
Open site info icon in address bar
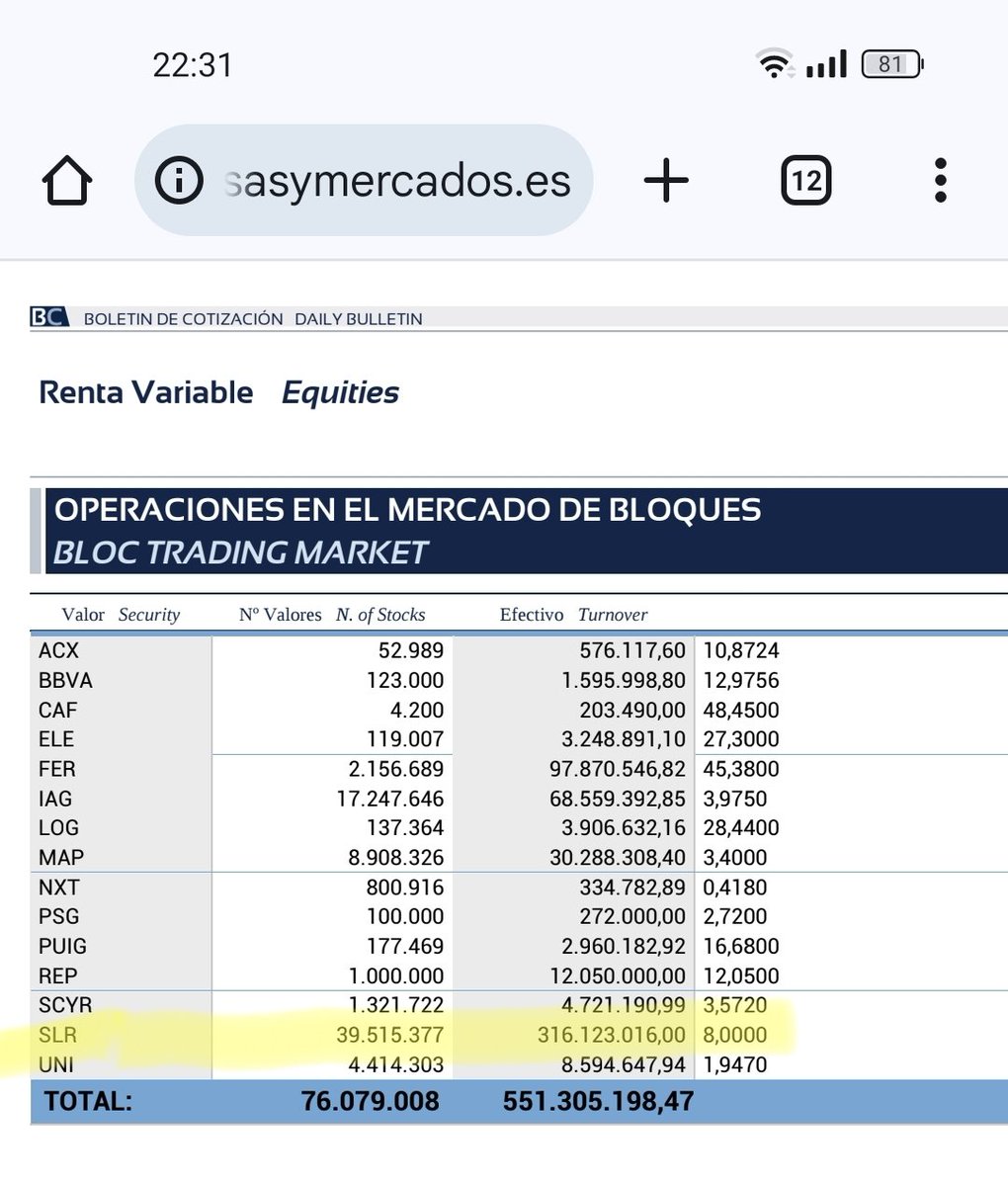(180, 181)
